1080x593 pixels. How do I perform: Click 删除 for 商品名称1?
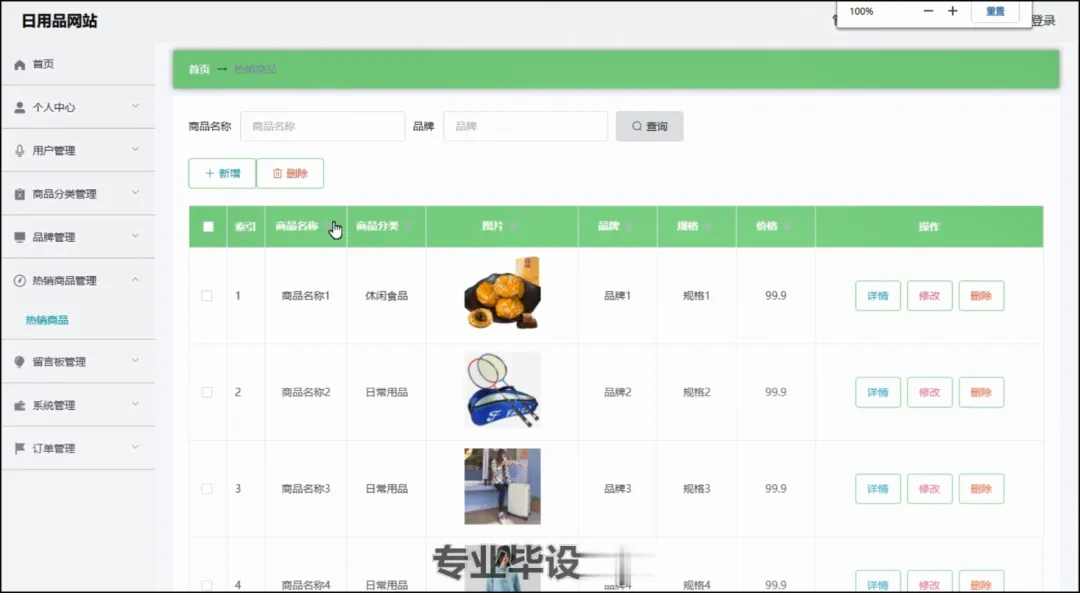[x=981, y=296]
